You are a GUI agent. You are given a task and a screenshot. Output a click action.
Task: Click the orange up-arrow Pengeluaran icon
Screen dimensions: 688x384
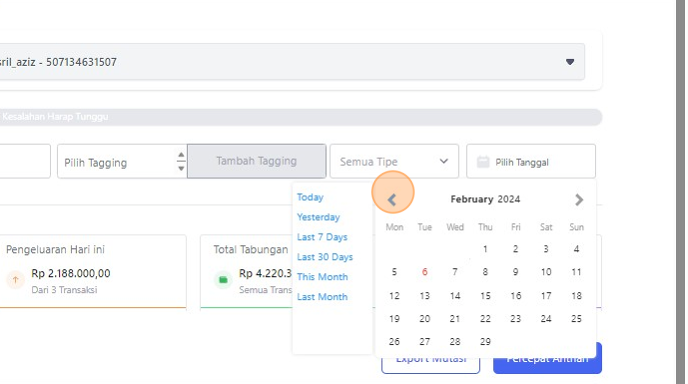(15, 280)
